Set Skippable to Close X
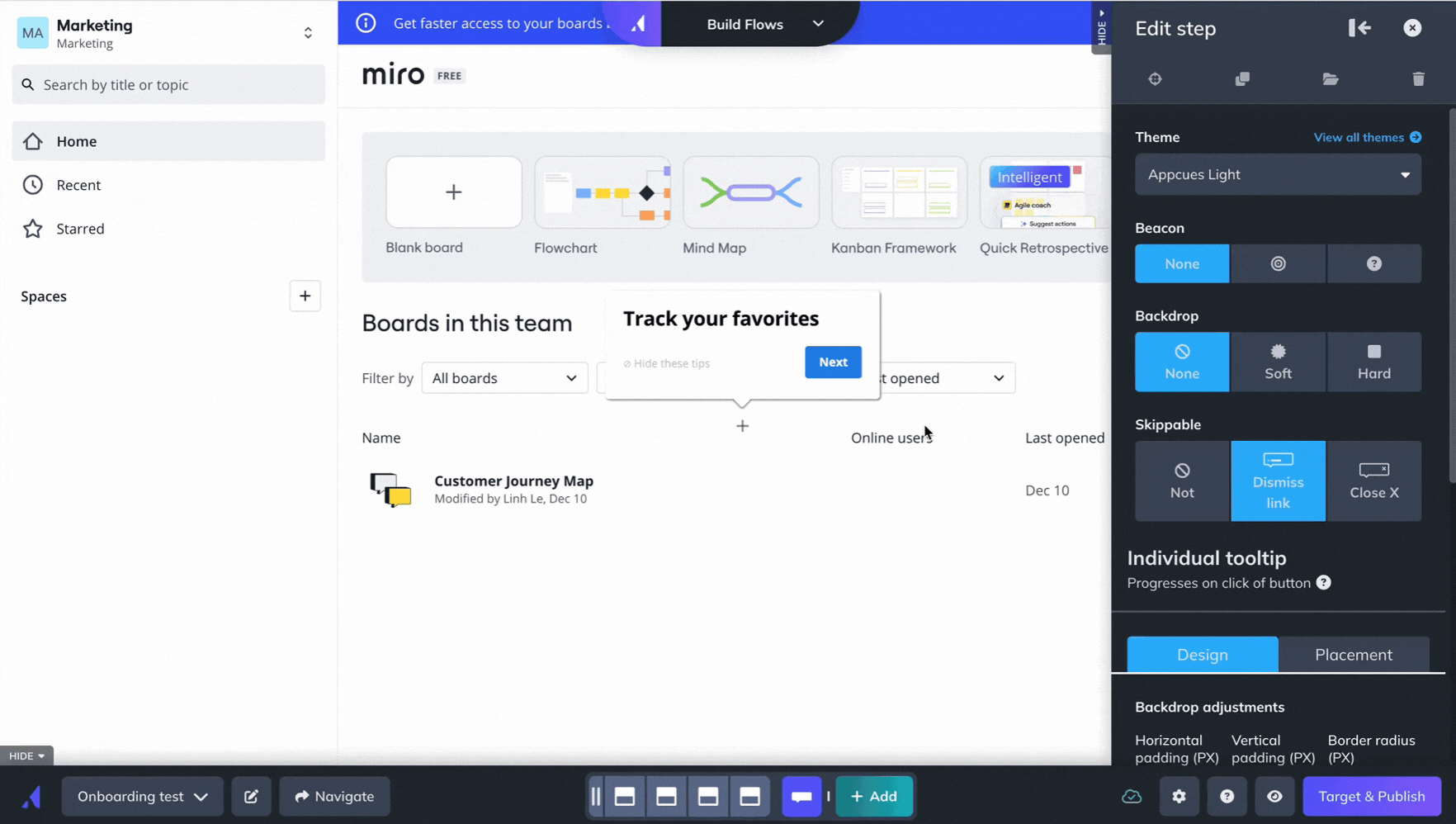Screen dimensions: 1456x824 pyautogui.click(x=1373, y=481)
